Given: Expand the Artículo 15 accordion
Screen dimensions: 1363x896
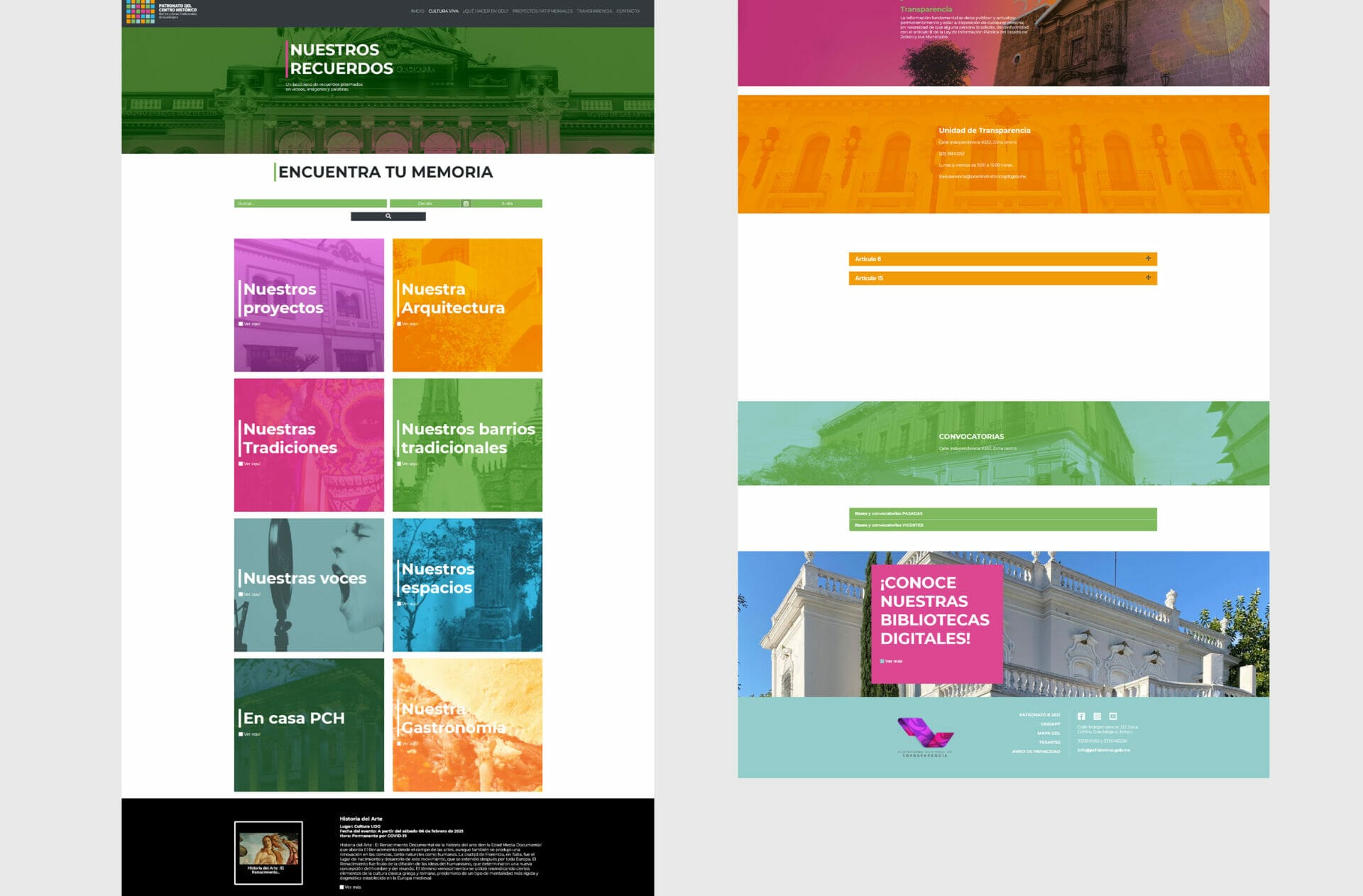Looking at the screenshot, I should click(x=1002, y=278).
